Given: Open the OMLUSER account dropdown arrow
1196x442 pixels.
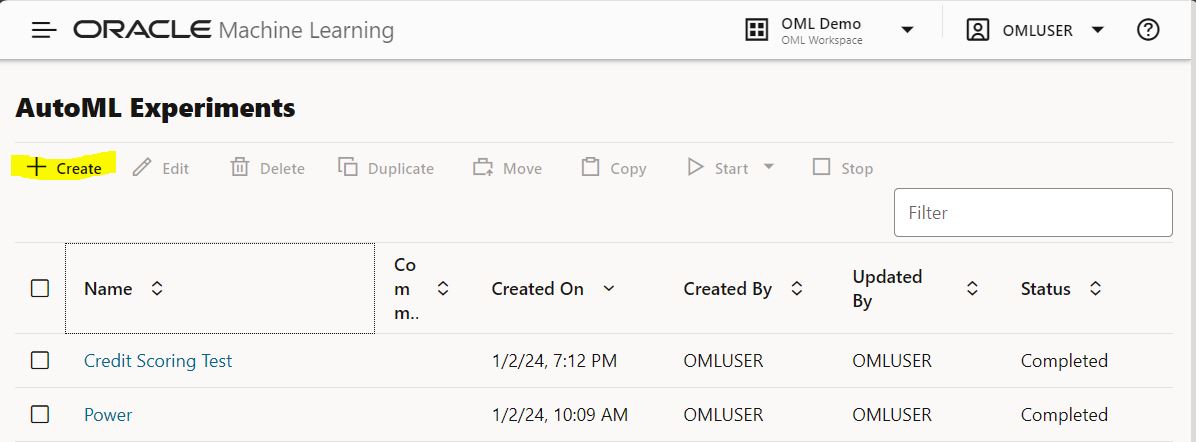Looking at the screenshot, I should pos(1097,30).
